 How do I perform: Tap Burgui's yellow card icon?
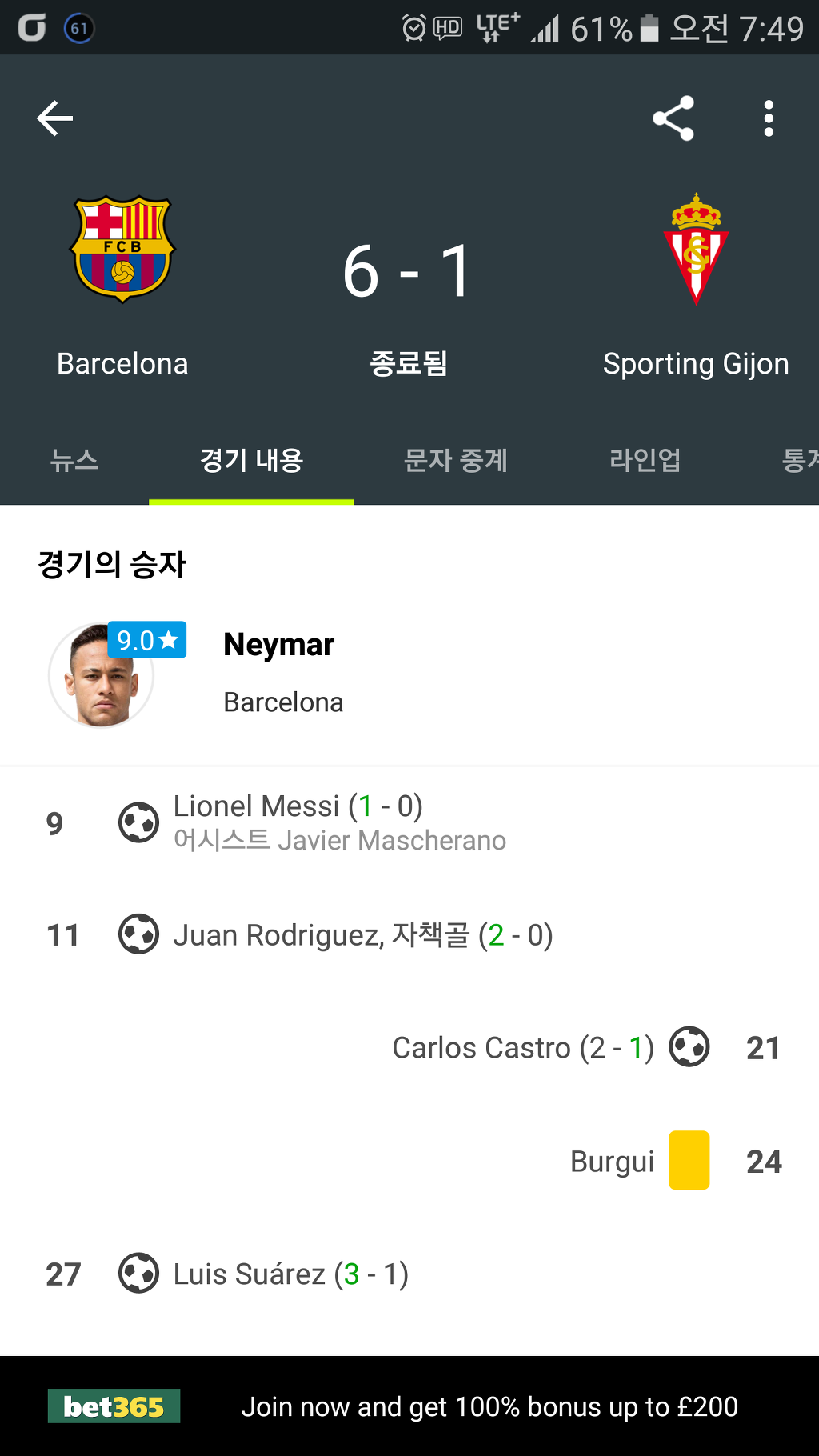tap(689, 1160)
